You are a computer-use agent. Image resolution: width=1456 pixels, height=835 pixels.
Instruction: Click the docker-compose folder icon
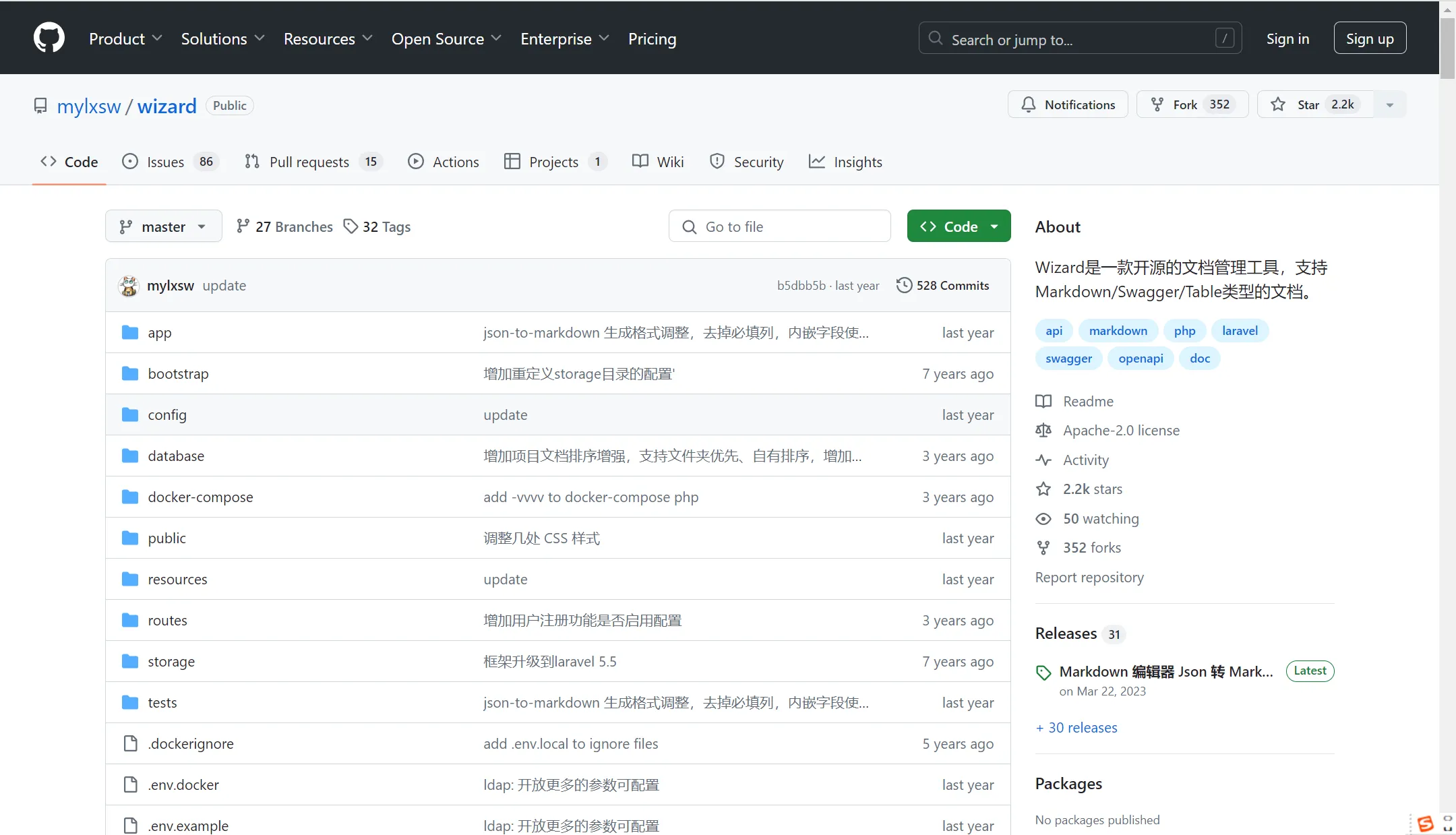(x=130, y=497)
